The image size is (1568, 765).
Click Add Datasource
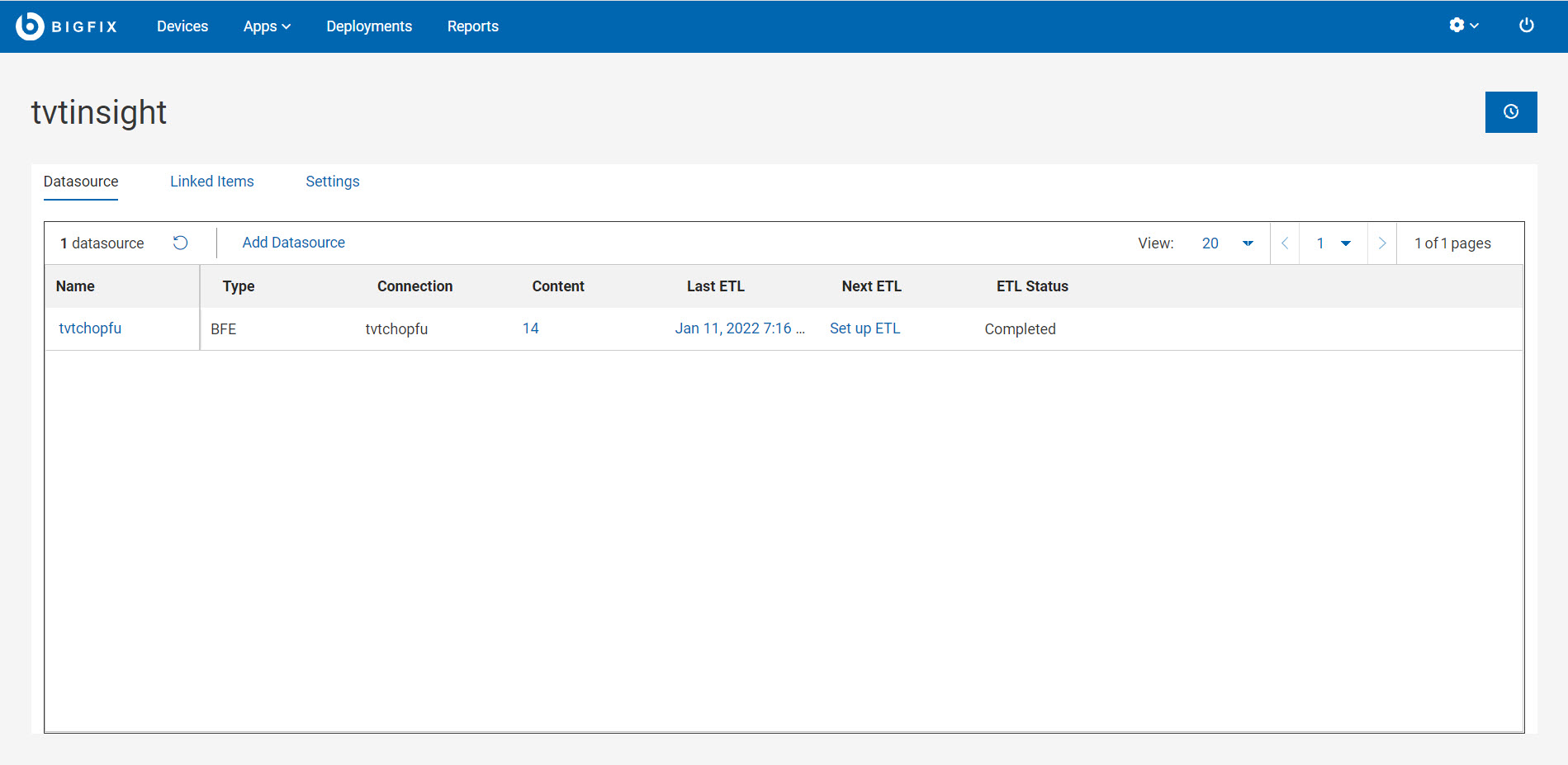(x=293, y=243)
